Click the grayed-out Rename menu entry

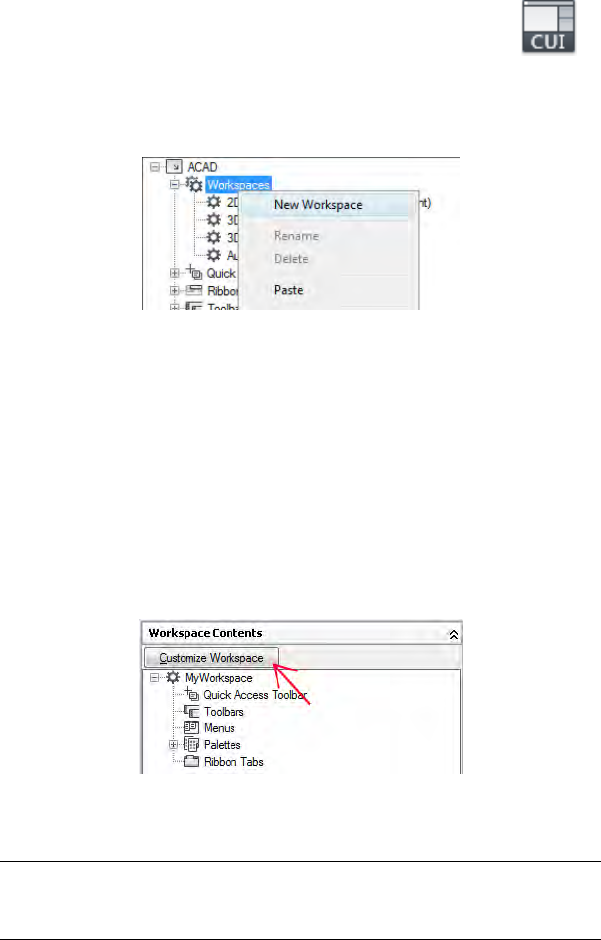click(296, 236)
